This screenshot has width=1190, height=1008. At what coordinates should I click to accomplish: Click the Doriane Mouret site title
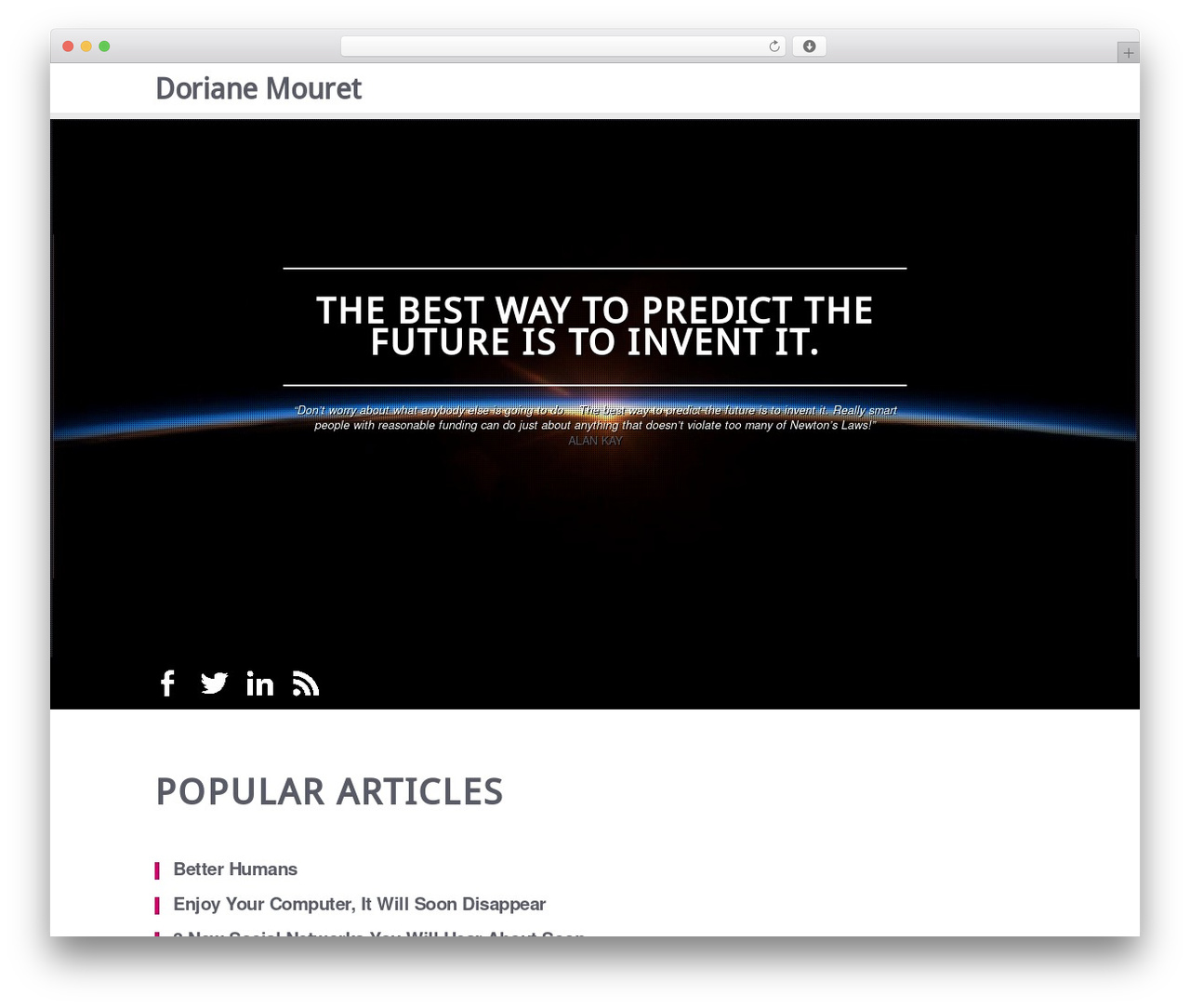point(258,88)
